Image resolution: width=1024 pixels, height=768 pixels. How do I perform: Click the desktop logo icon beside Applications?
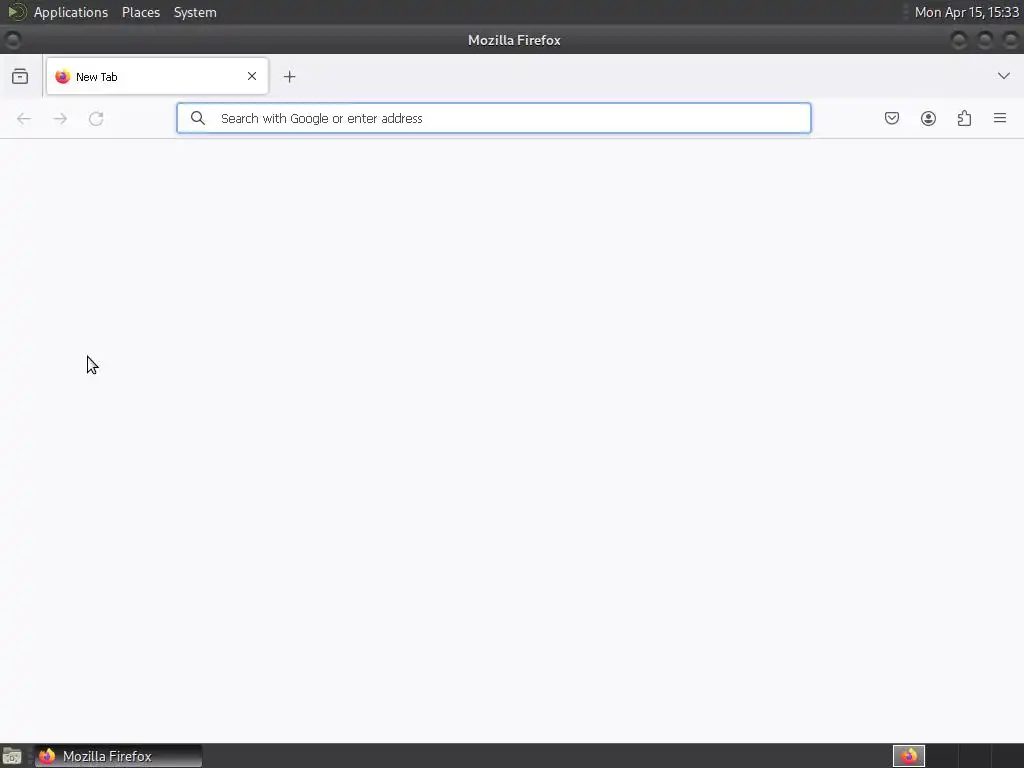[16, 12]
